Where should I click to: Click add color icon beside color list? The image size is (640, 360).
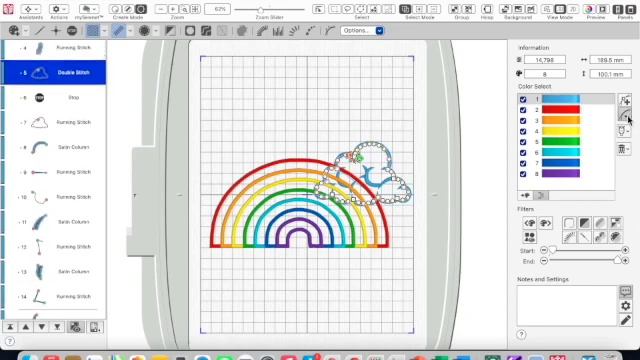tap(624, 100)
